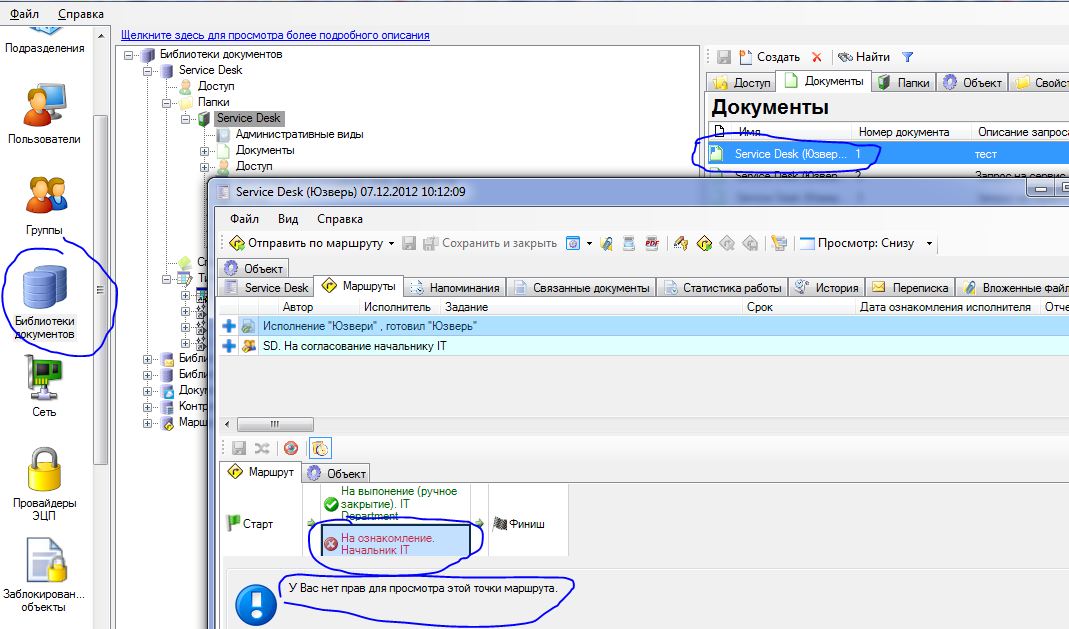Select Доступ under top Service Desk library
Image resolution: width=1069 pixels, height=629 pixels.
(x=216, y=86)
